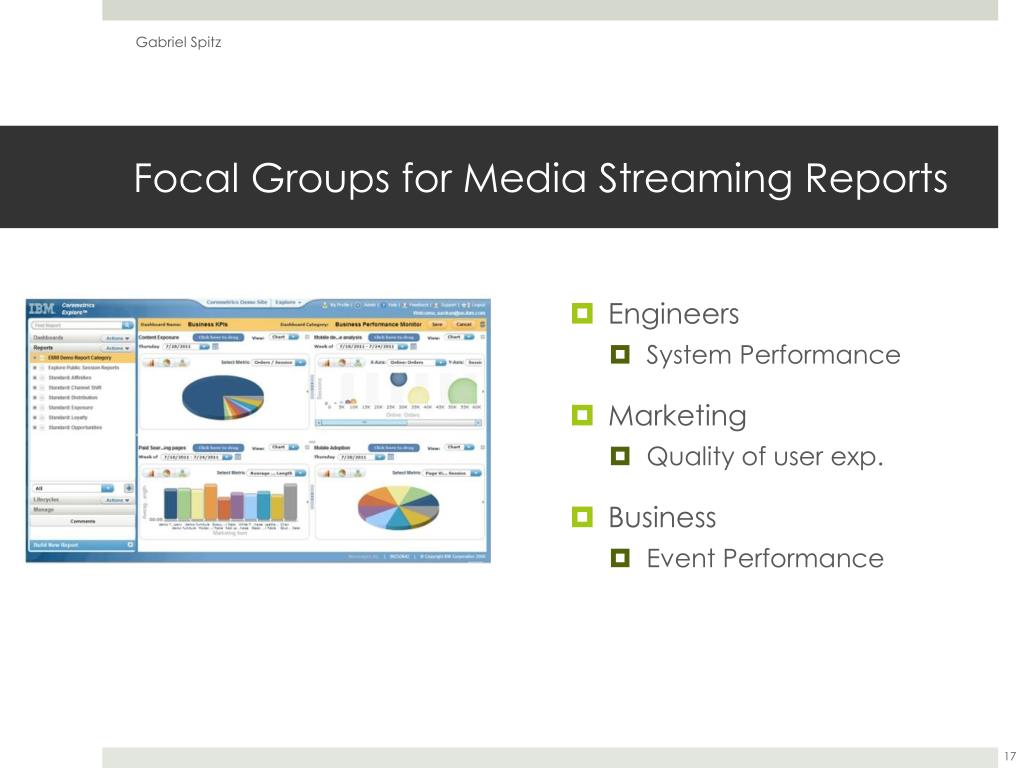Expand EBM Demo Report Category folder
The image size is (1024, 768).
point(35,358)
